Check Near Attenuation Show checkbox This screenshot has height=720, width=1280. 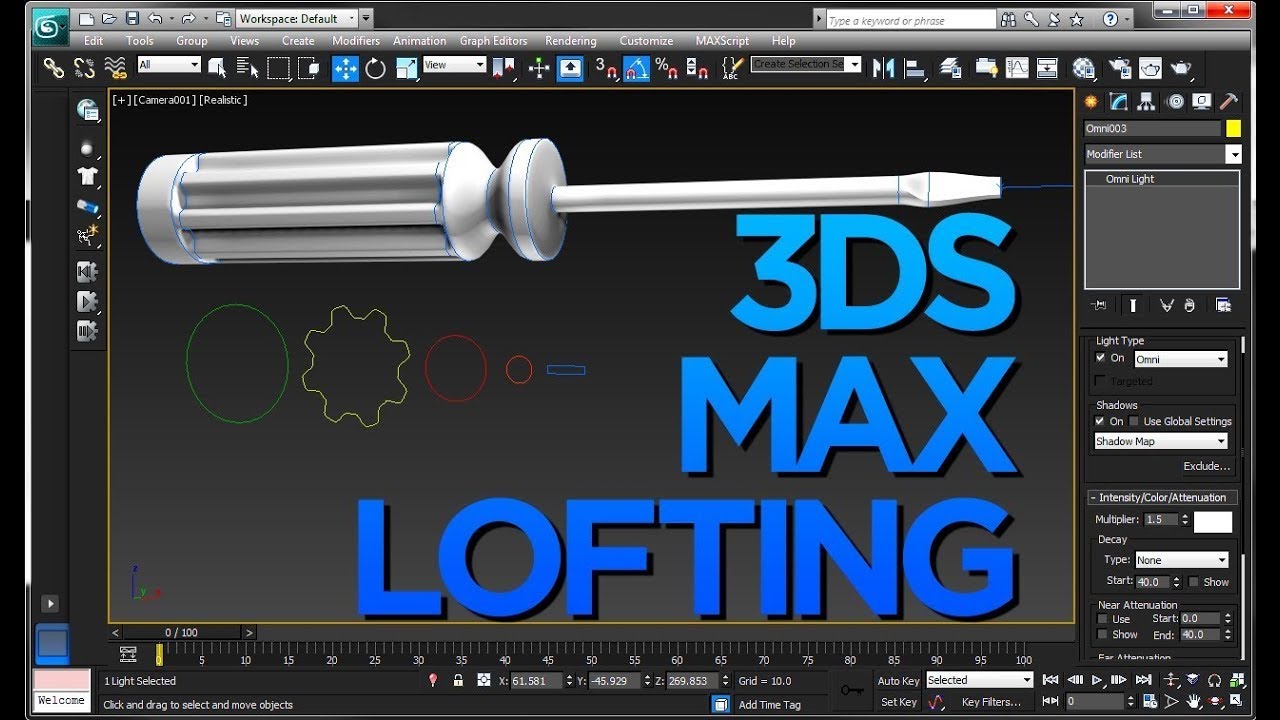(x=1103, y=634)
